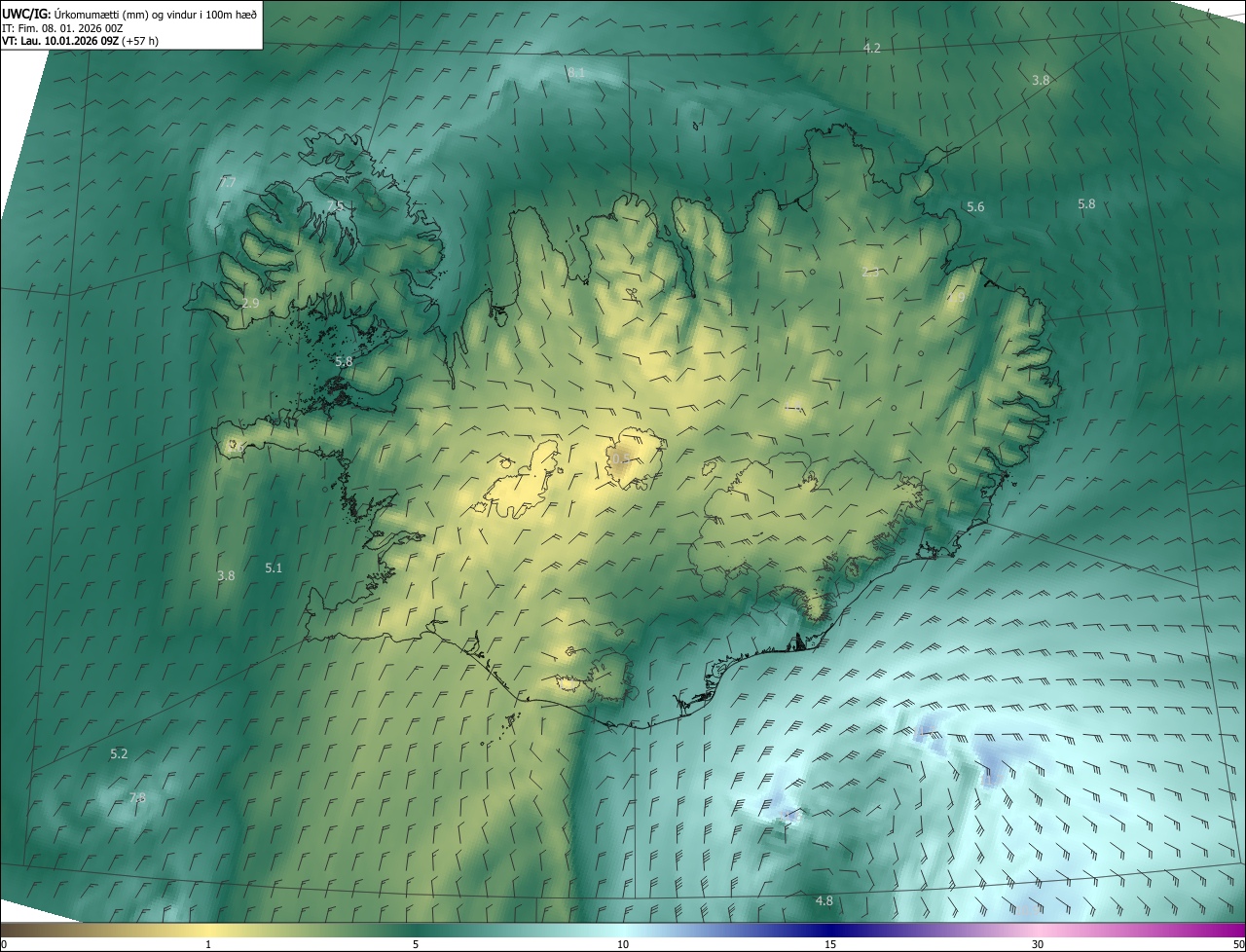
Task: Click the colorbar tick label 50
Action: tap(1238, 944)
